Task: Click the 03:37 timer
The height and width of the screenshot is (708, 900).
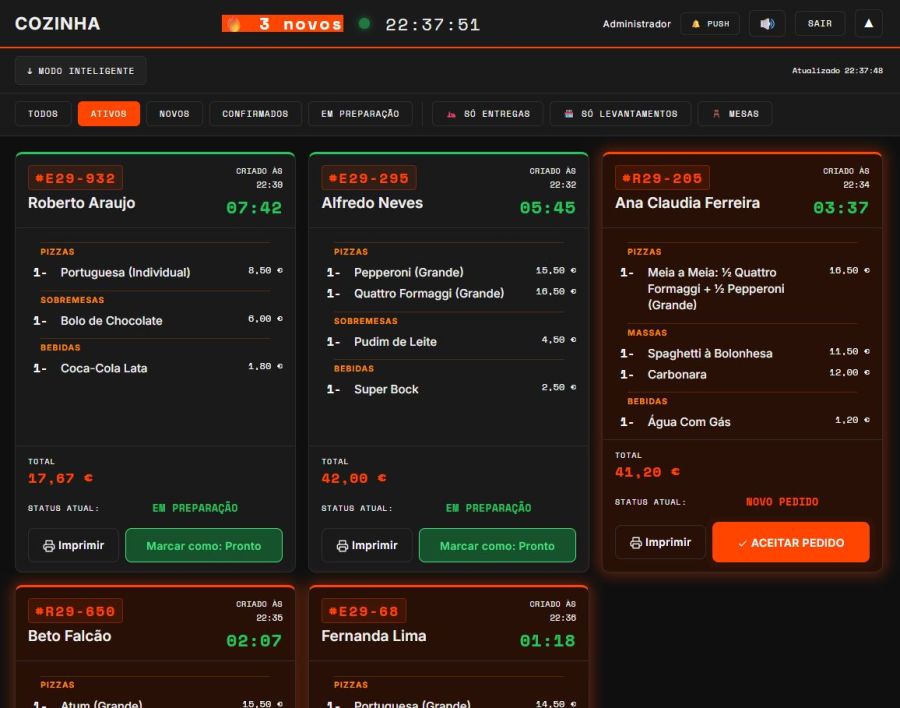Action: 841,208
